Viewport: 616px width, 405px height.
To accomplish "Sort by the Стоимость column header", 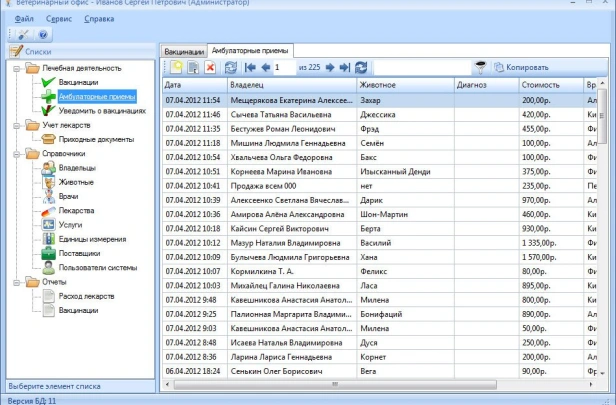I will click(x=540, y=85).
